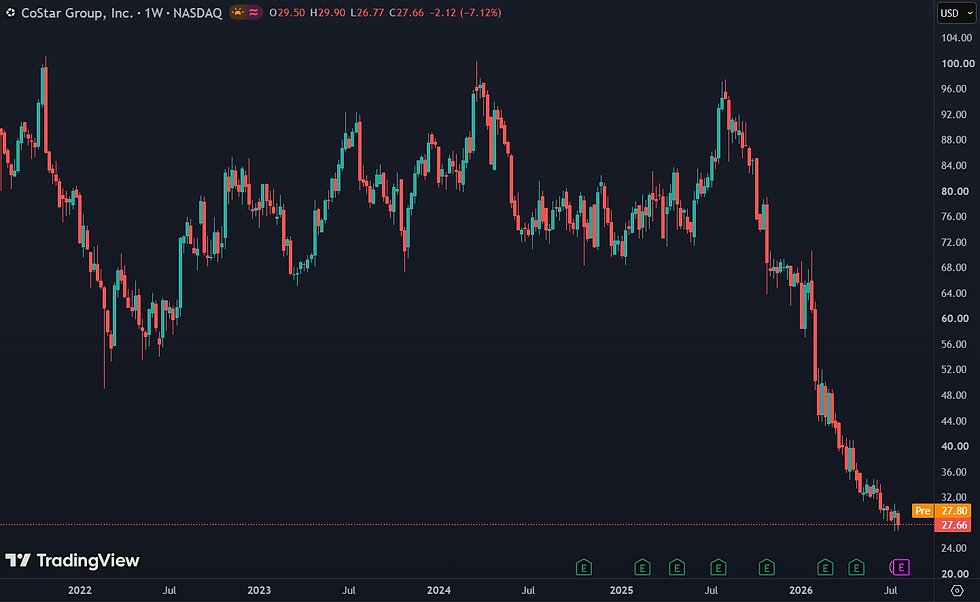The image size is (980, 602).
Task: Click the 2022 time axis label
Action: pos(79,590)
